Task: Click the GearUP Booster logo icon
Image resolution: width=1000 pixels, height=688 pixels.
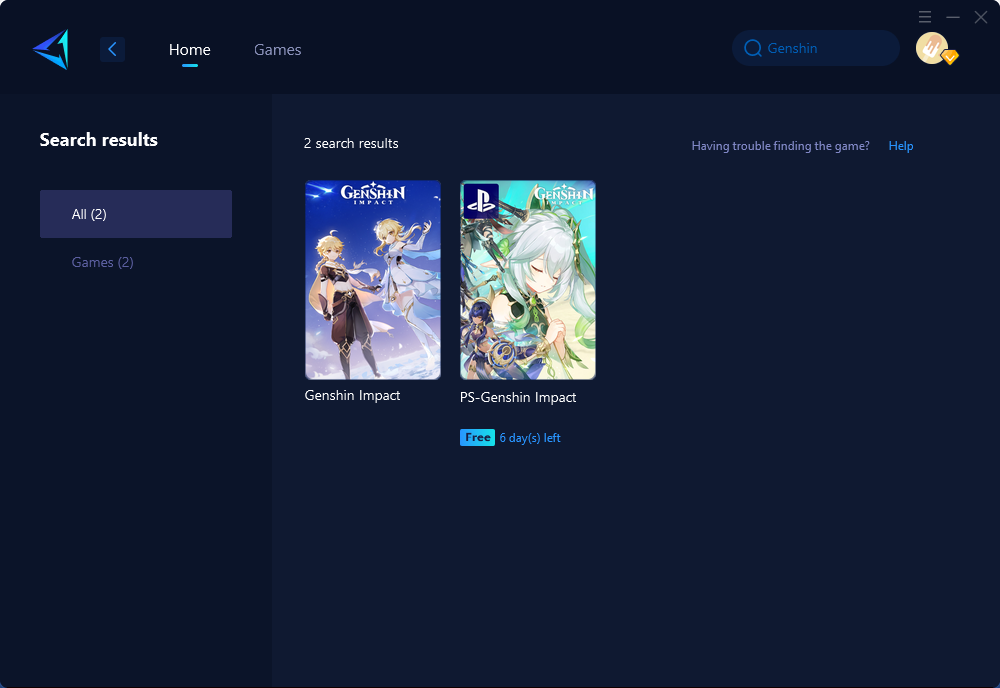Action: 50,49
